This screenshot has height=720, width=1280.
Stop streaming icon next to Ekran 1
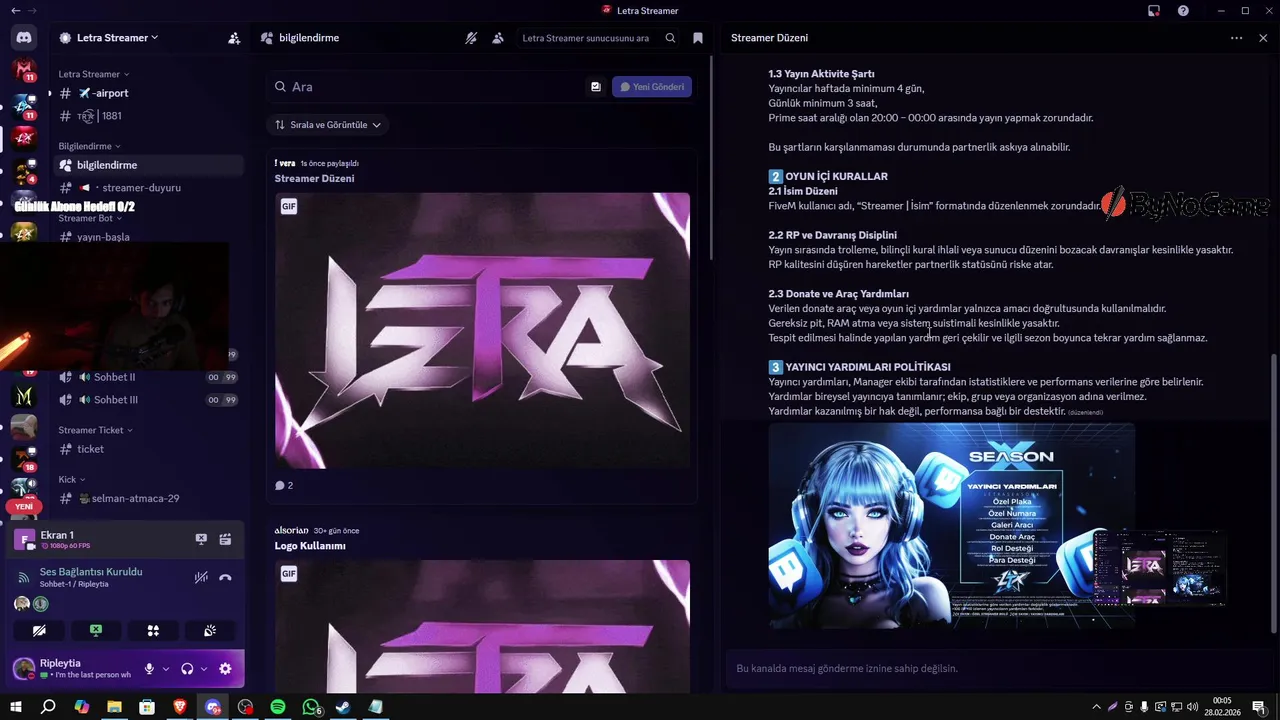(201, 539)
